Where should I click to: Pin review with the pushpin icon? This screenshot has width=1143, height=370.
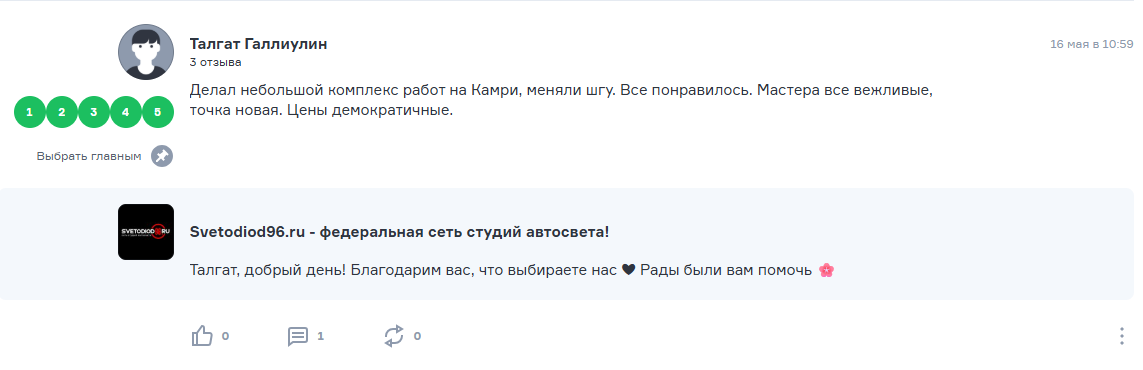[162, 156]
